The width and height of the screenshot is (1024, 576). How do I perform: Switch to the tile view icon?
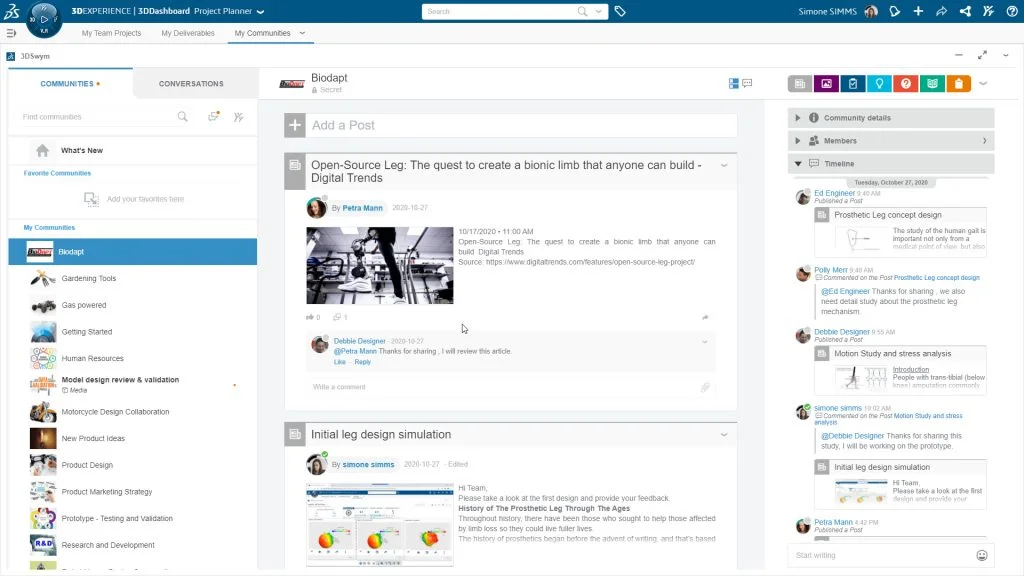click(x=733, y=83)
